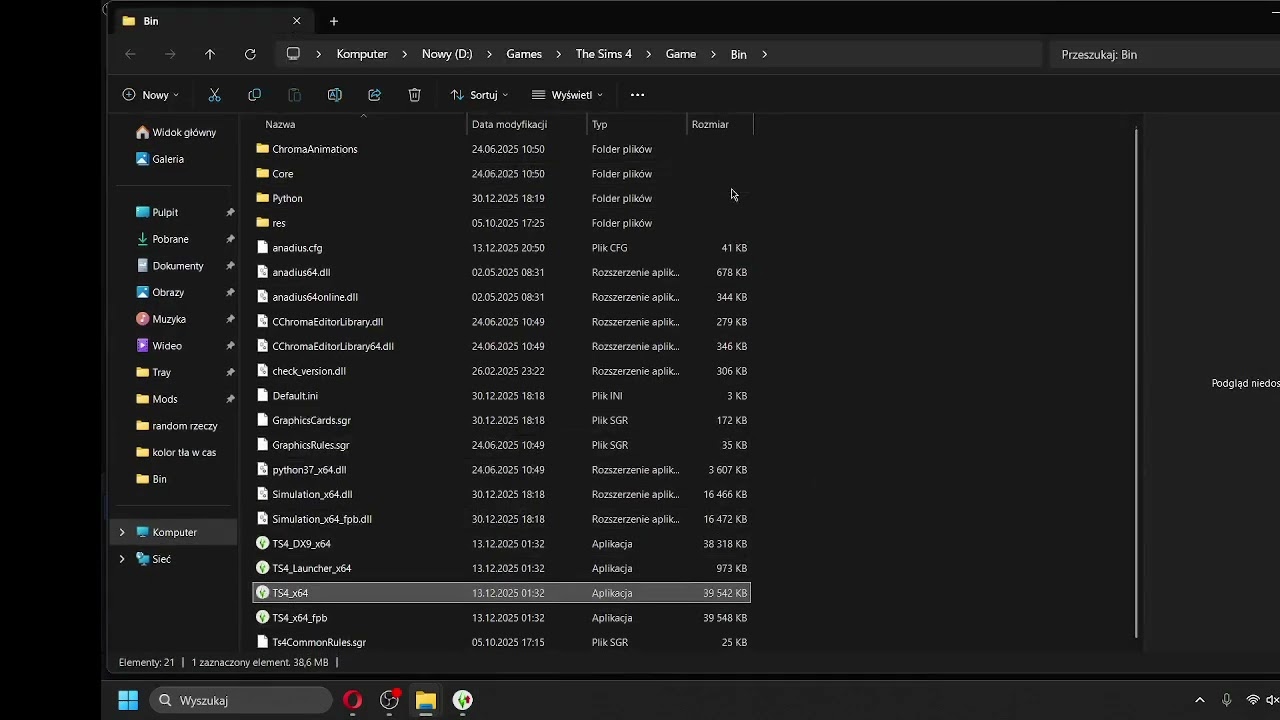Image resolution: width=1280 pixels, height=720 pixels.
Task: Click the Sims 4 icon in taskbar
Action: point(463,700)
